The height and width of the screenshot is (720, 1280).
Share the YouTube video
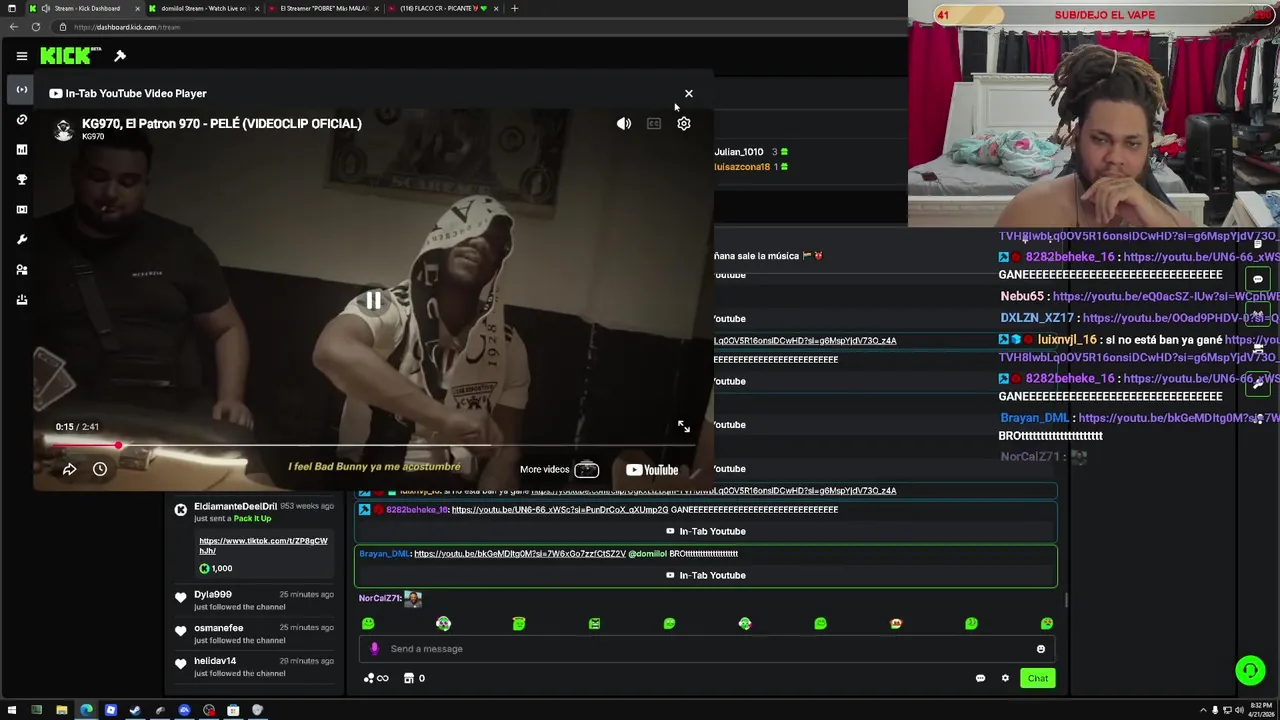pyautogui.click(x=70, y=469)
